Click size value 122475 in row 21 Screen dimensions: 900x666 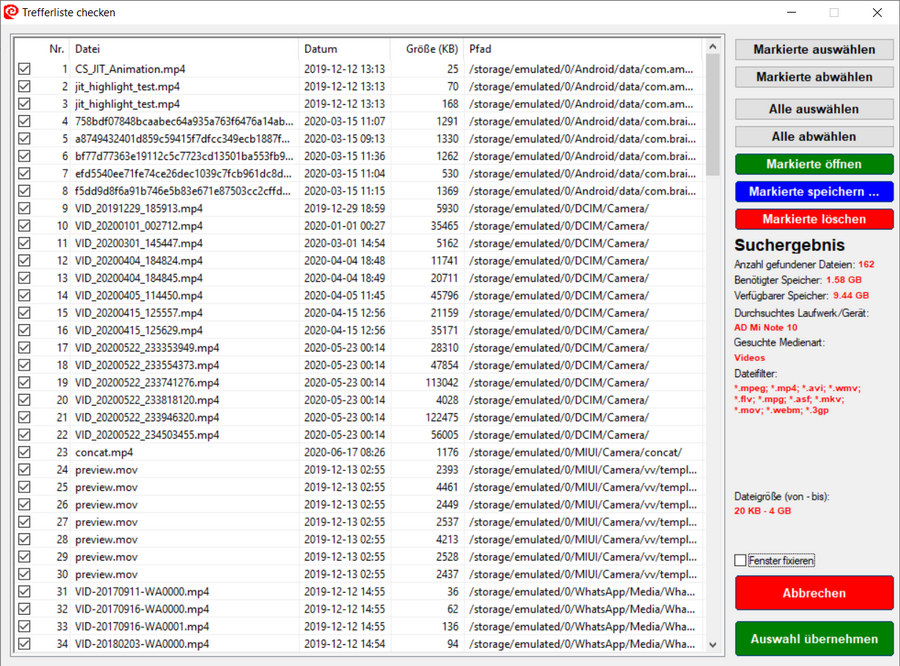point(442,417)
